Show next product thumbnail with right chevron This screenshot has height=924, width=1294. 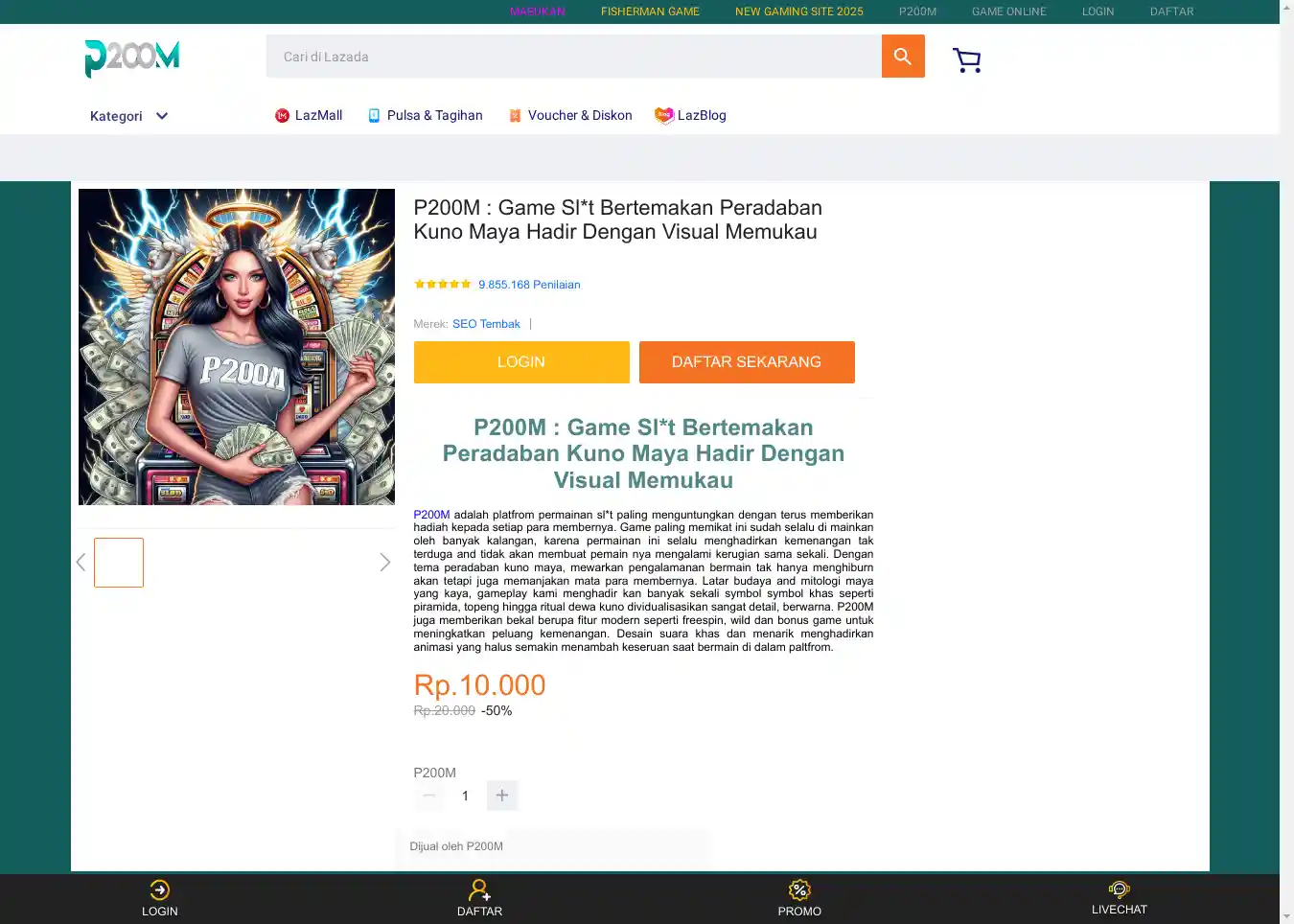[384, 563]
